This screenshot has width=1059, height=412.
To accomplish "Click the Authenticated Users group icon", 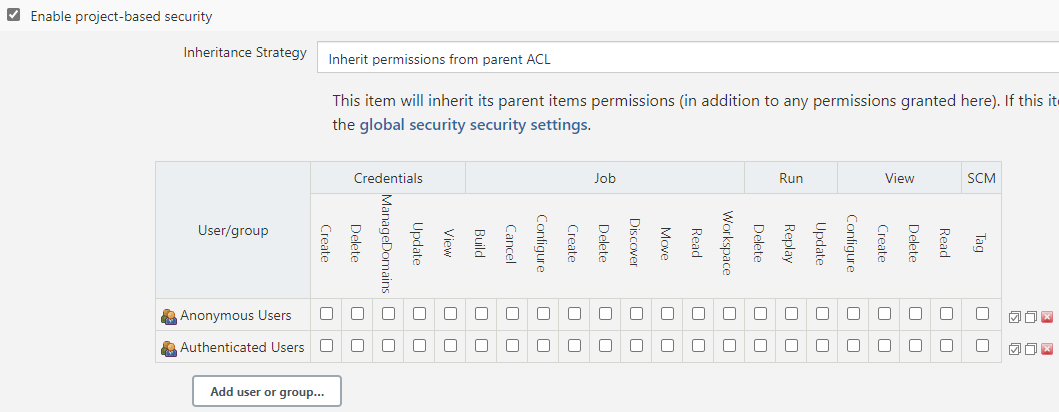I will click(x=168, y=348).
